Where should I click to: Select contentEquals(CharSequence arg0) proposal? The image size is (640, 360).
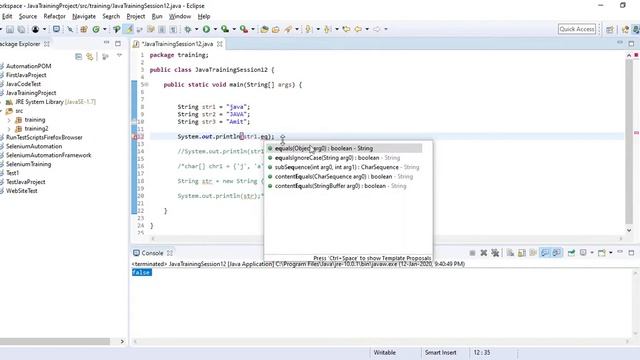pos(344,177)
